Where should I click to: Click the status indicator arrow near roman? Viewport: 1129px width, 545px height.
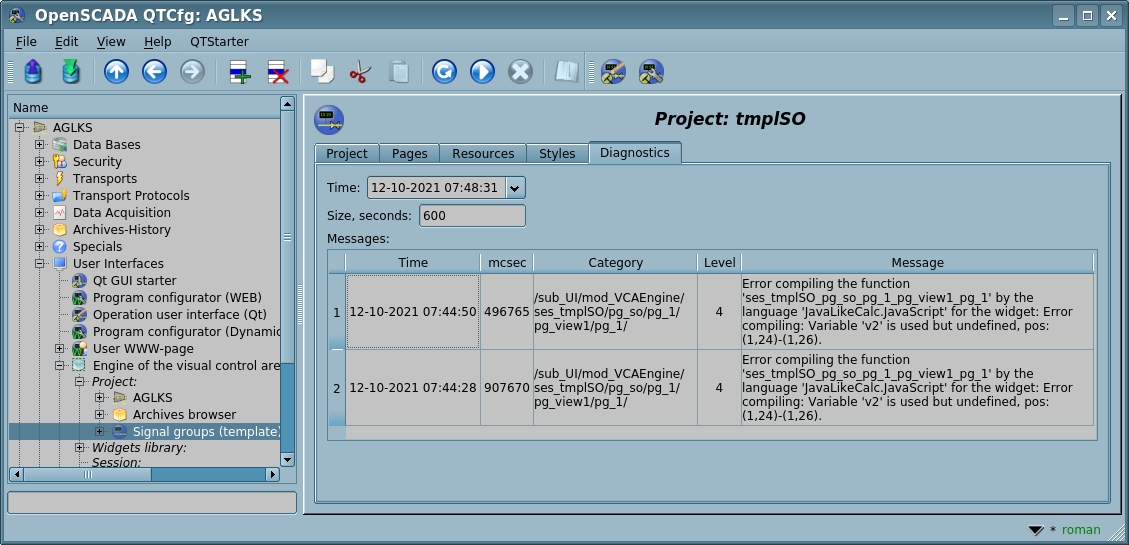pyautogui.click(x=1036, y=531)
